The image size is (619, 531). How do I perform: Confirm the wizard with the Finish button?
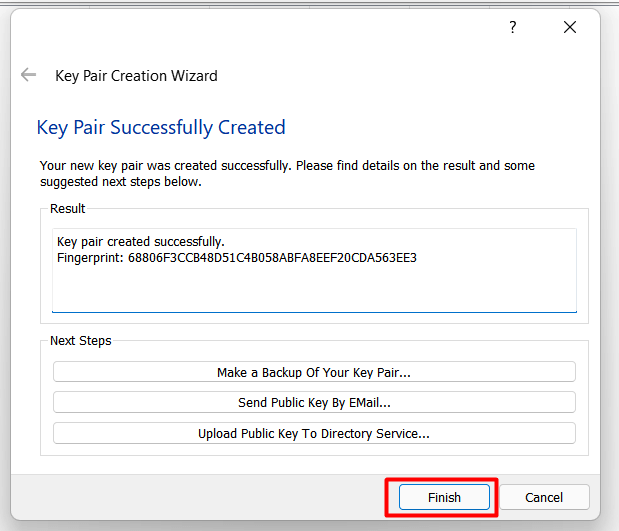[444, 497]
